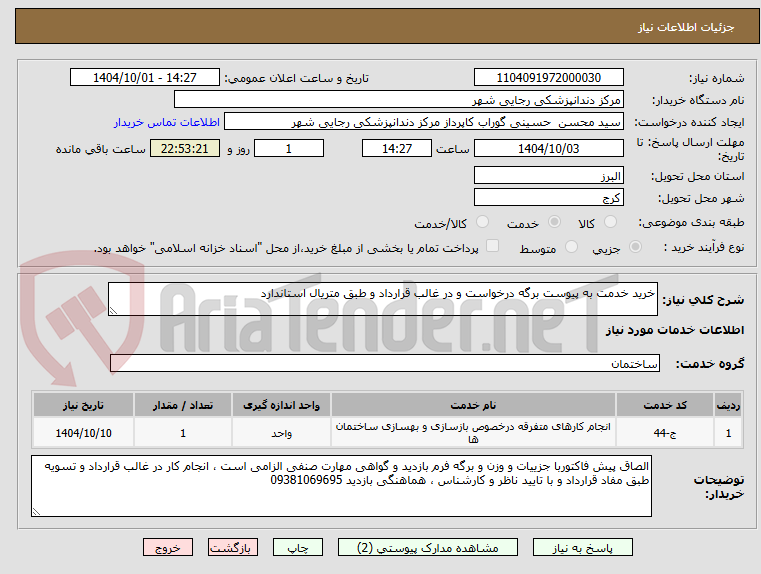This screenshot has width=761, height=574.
Task: Click the نام خدمت column header
Action: coord(473,405)
